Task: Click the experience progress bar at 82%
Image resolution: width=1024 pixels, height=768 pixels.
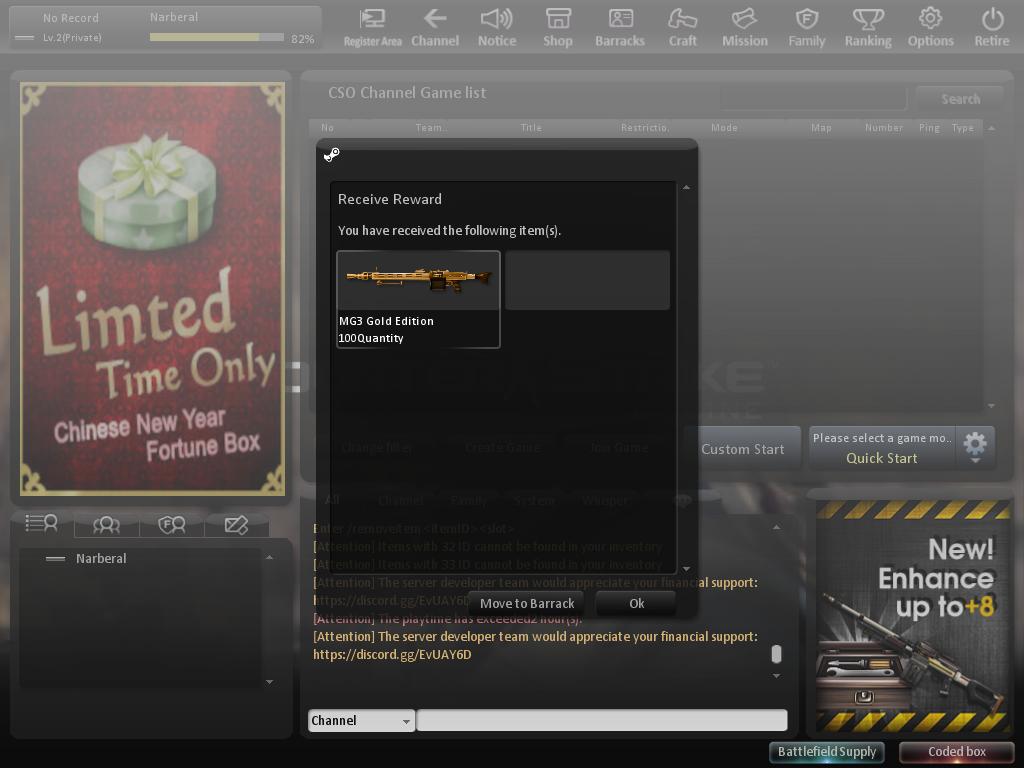Action: [217, 38]
